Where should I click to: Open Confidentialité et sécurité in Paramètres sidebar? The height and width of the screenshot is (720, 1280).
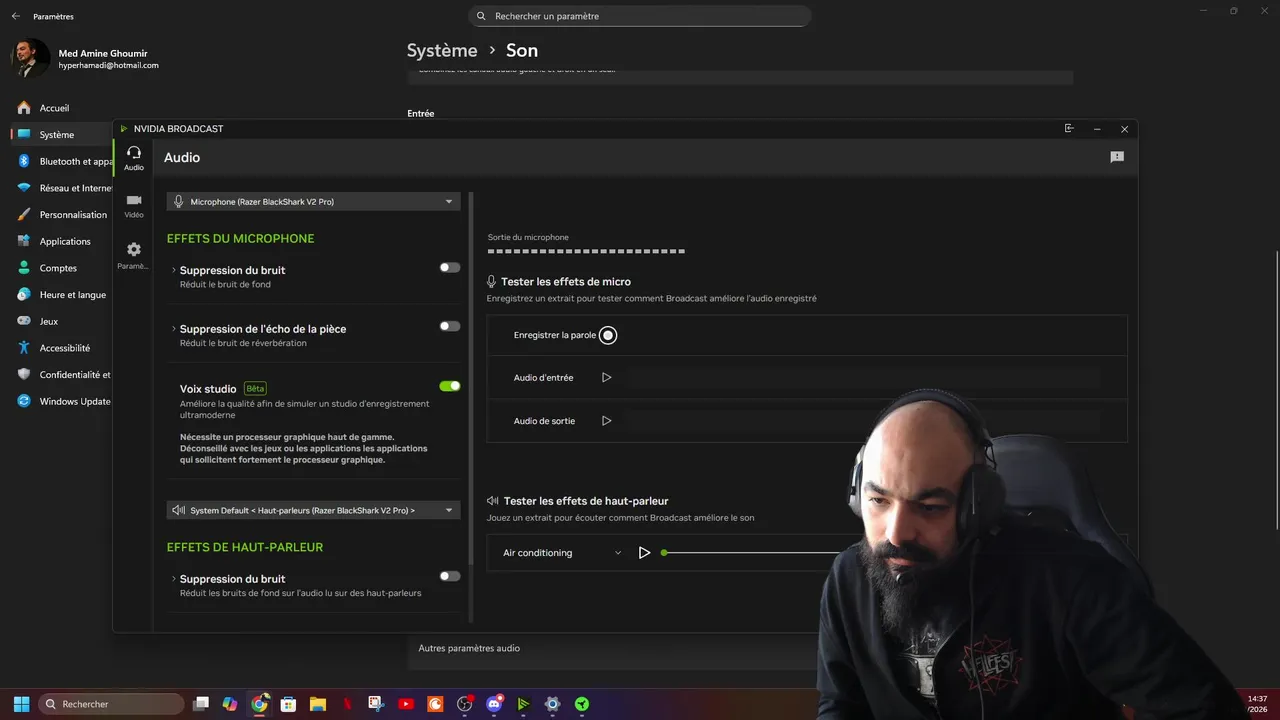click(x=61, y=375)
